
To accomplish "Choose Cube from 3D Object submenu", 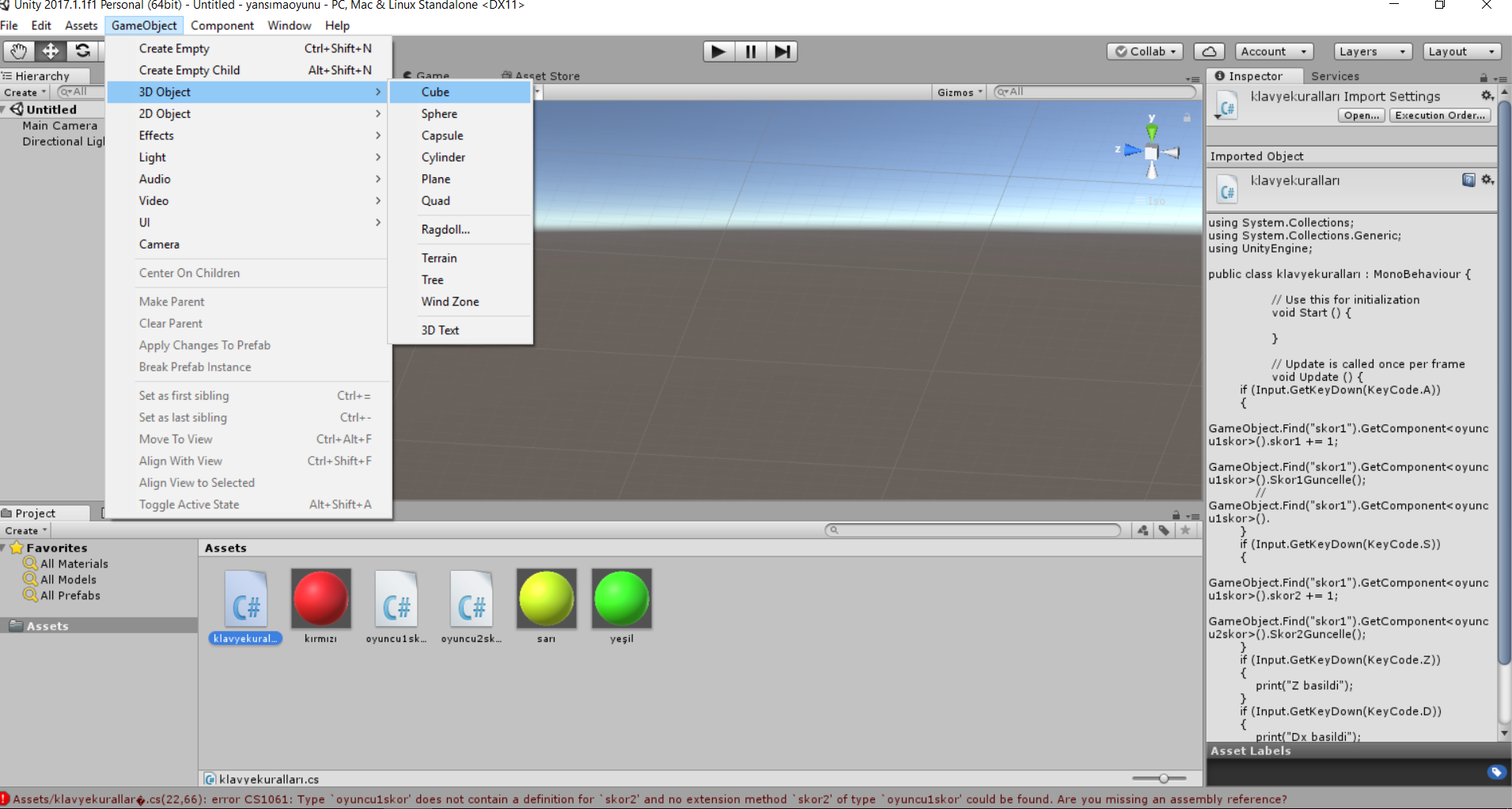I will (x=435, y=92).
